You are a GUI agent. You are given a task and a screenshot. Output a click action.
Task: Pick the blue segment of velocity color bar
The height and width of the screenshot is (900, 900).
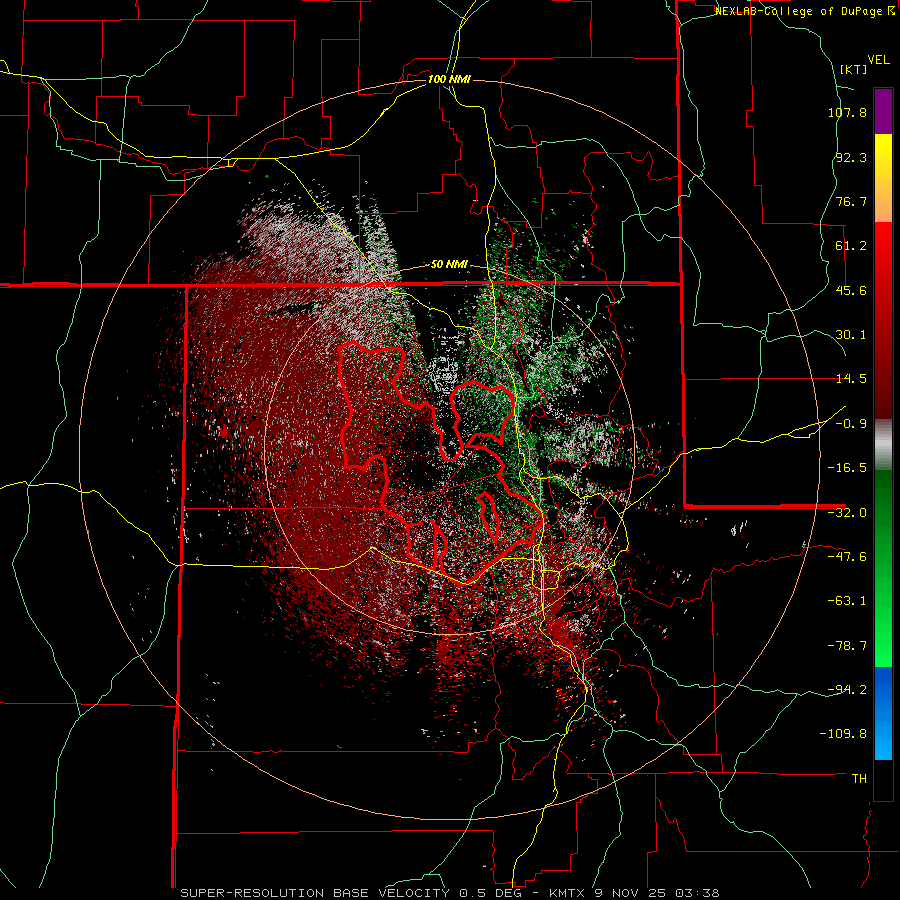[883, 713]
